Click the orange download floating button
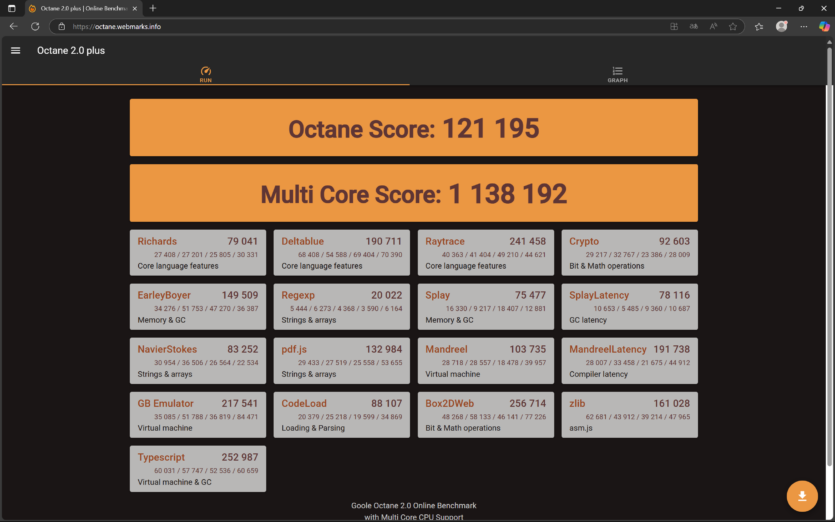This screenshot has width=835, height=522. coord(802,496)
